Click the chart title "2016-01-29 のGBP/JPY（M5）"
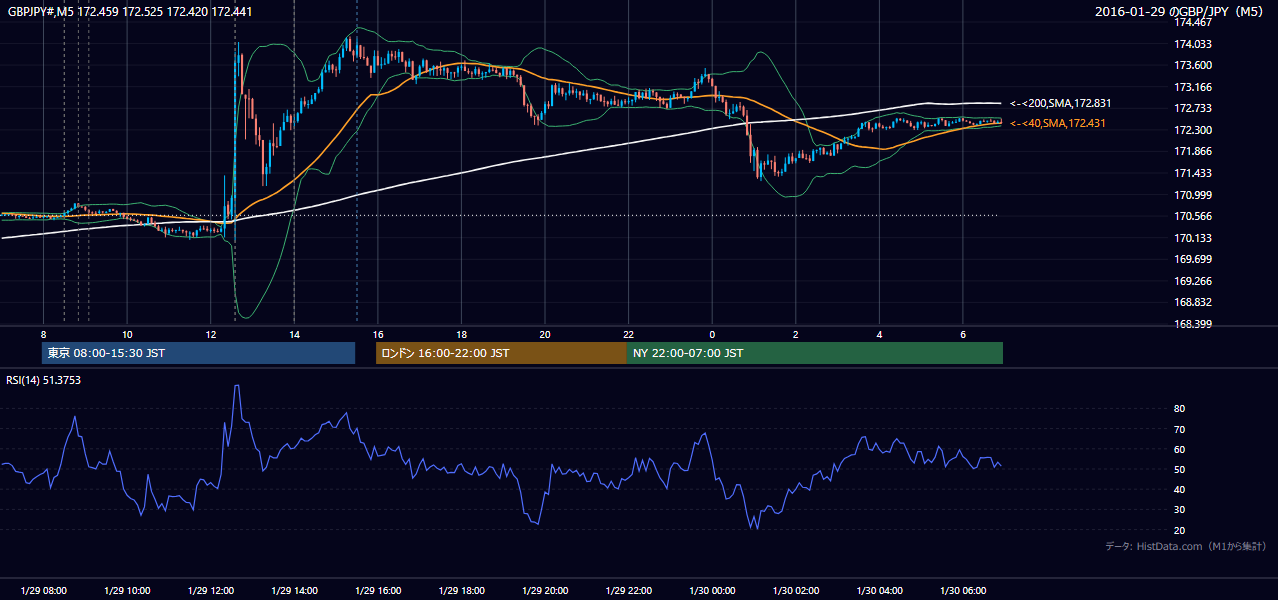 [x=1179, y=11]
